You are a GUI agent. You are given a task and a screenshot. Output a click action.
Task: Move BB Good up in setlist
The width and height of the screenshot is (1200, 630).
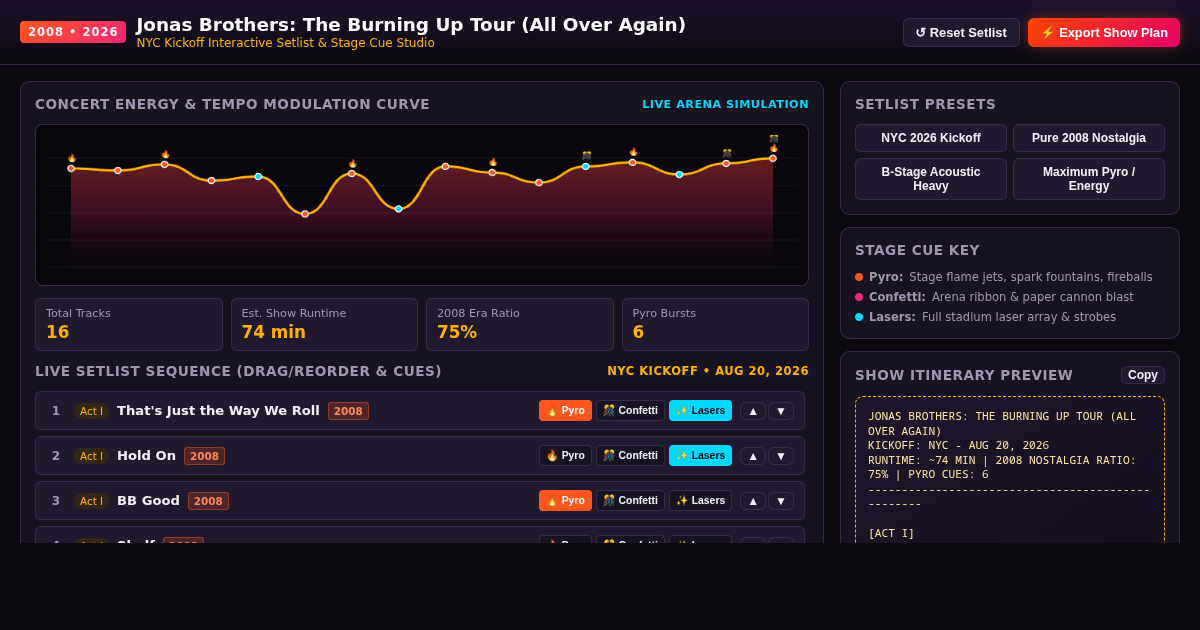(x=753, y=501)
